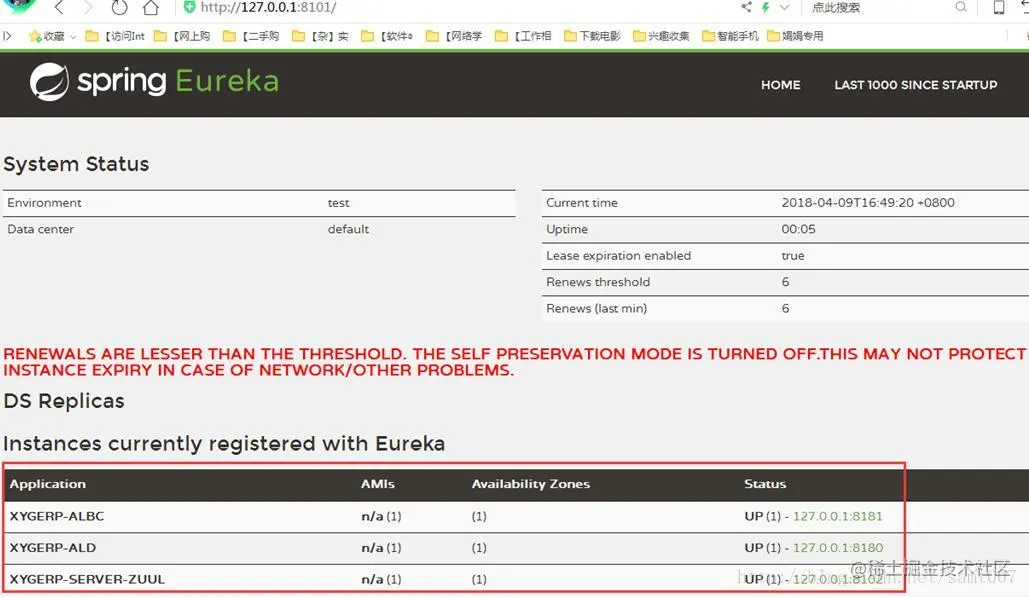Click the Uptime value 00:05
Viewport: 1029px width, 597px height.
(799, 229)
